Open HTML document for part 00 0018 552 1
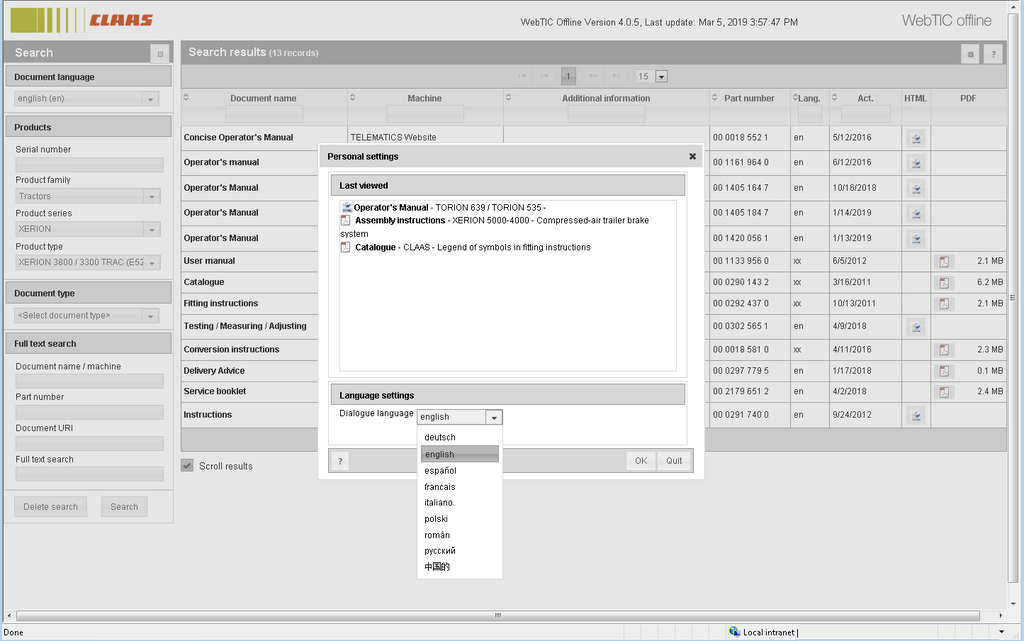Viewport: 1024px width, 641px height. 916,138
